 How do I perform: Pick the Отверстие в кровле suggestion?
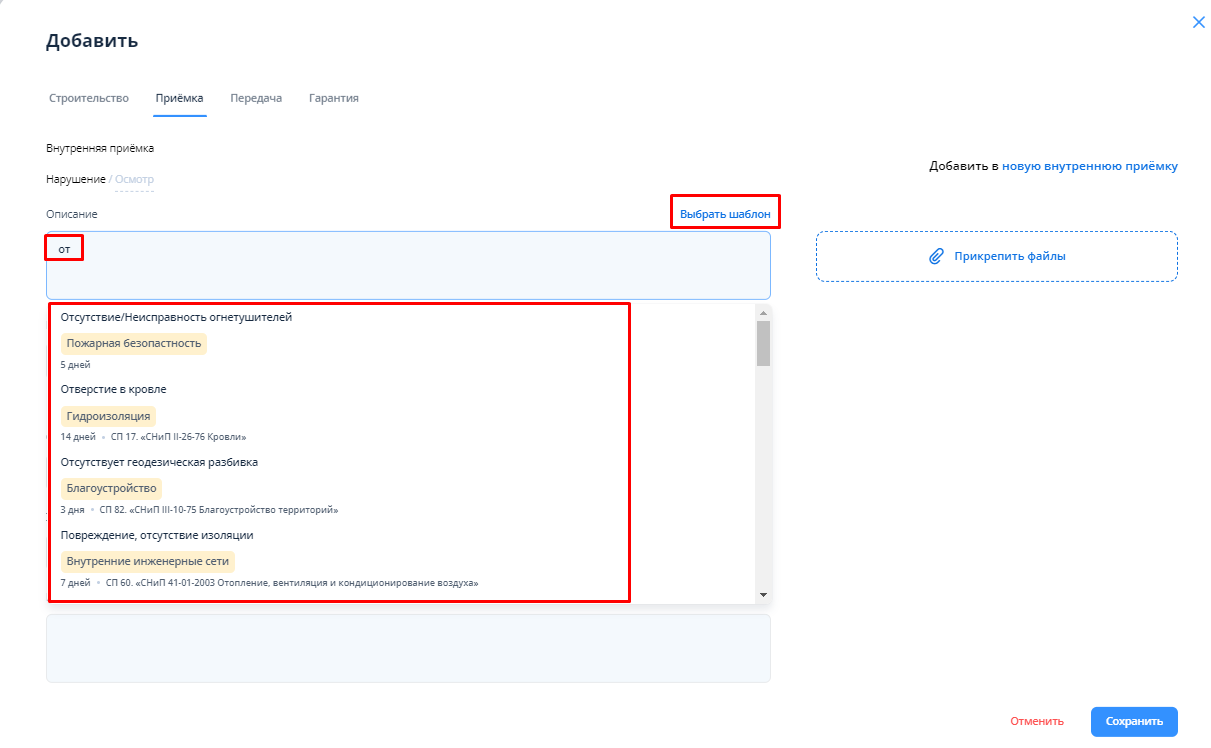pyautogui.click(x=113, y=389)
